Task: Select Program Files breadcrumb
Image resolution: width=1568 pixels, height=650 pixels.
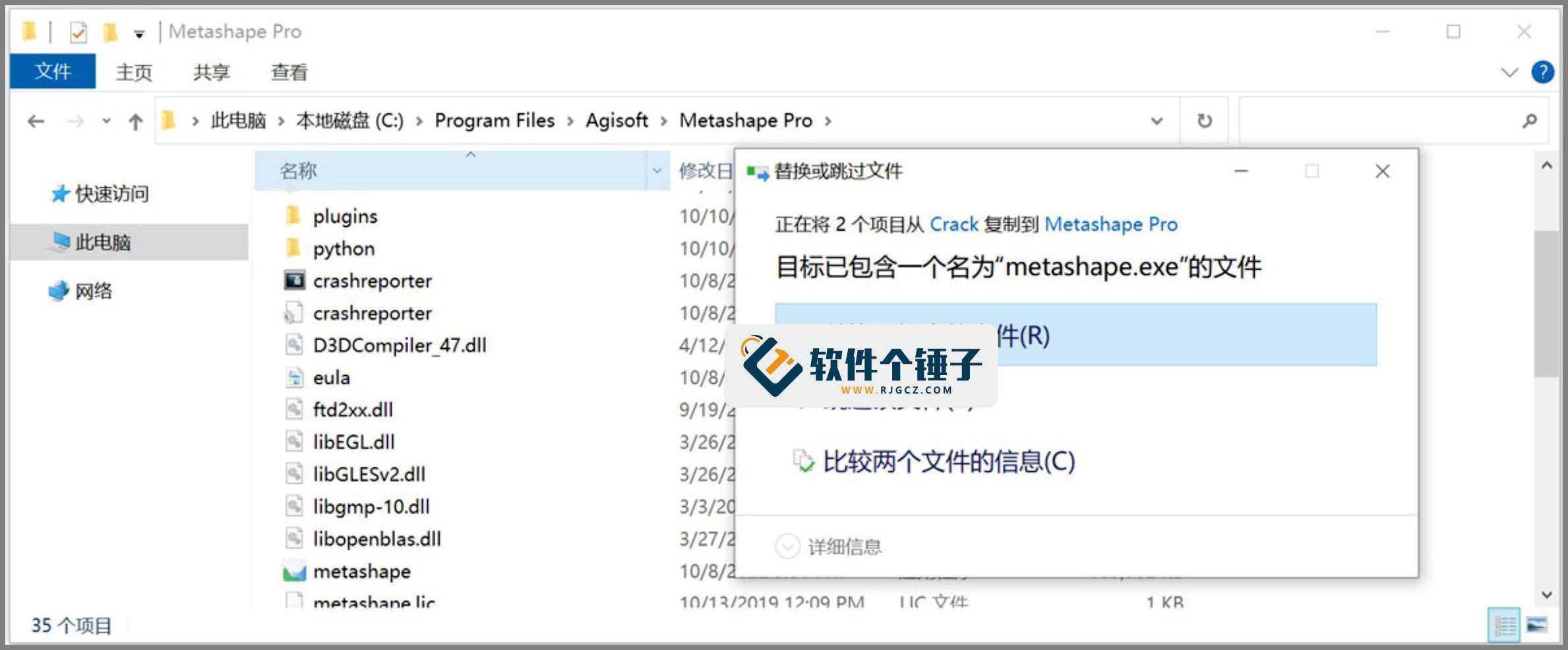Action: [495, 121]
